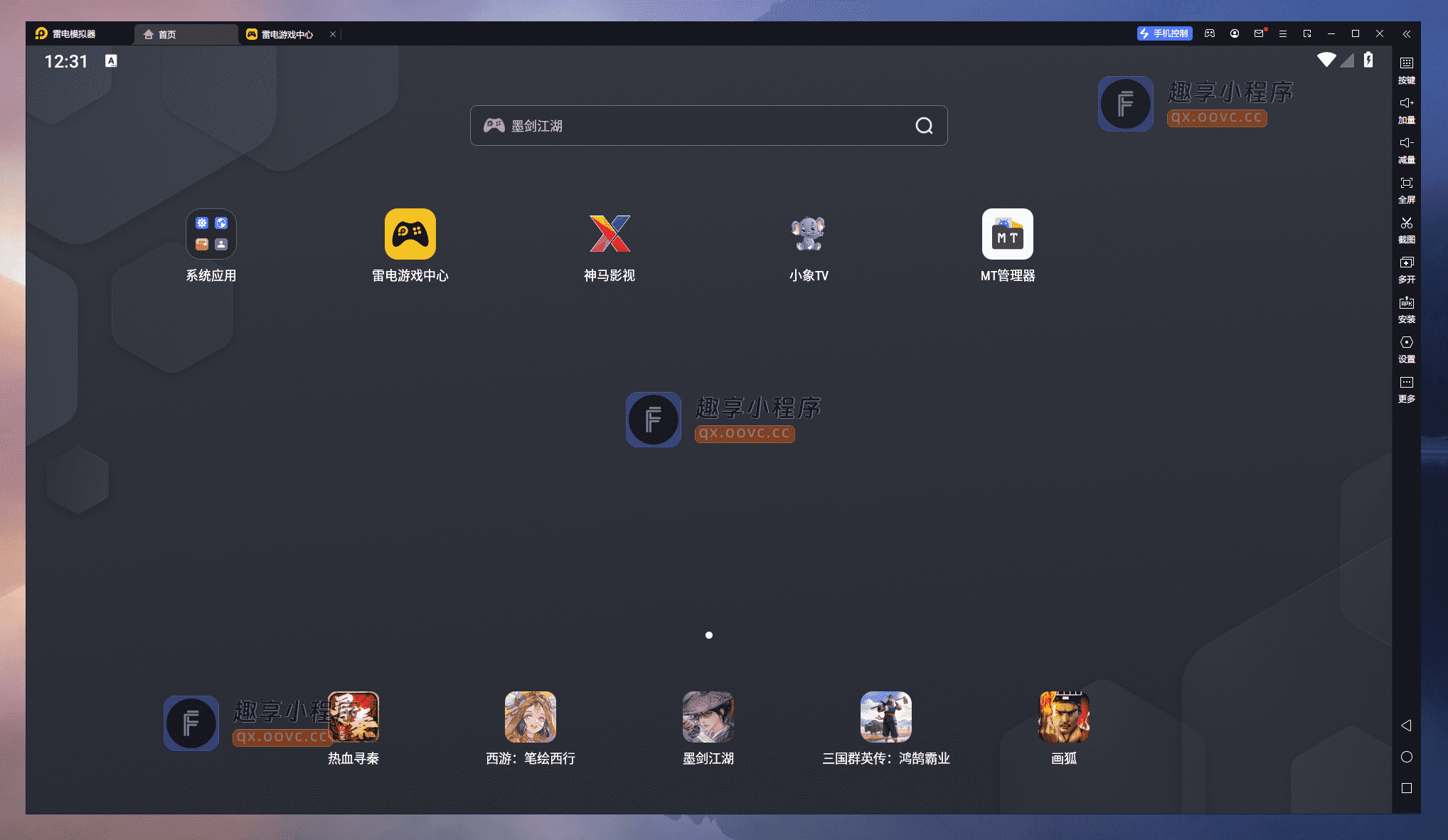This screenshot has width=1448, height=840.
Task: Minimize the emulator window
Action: pos(1331,33)
